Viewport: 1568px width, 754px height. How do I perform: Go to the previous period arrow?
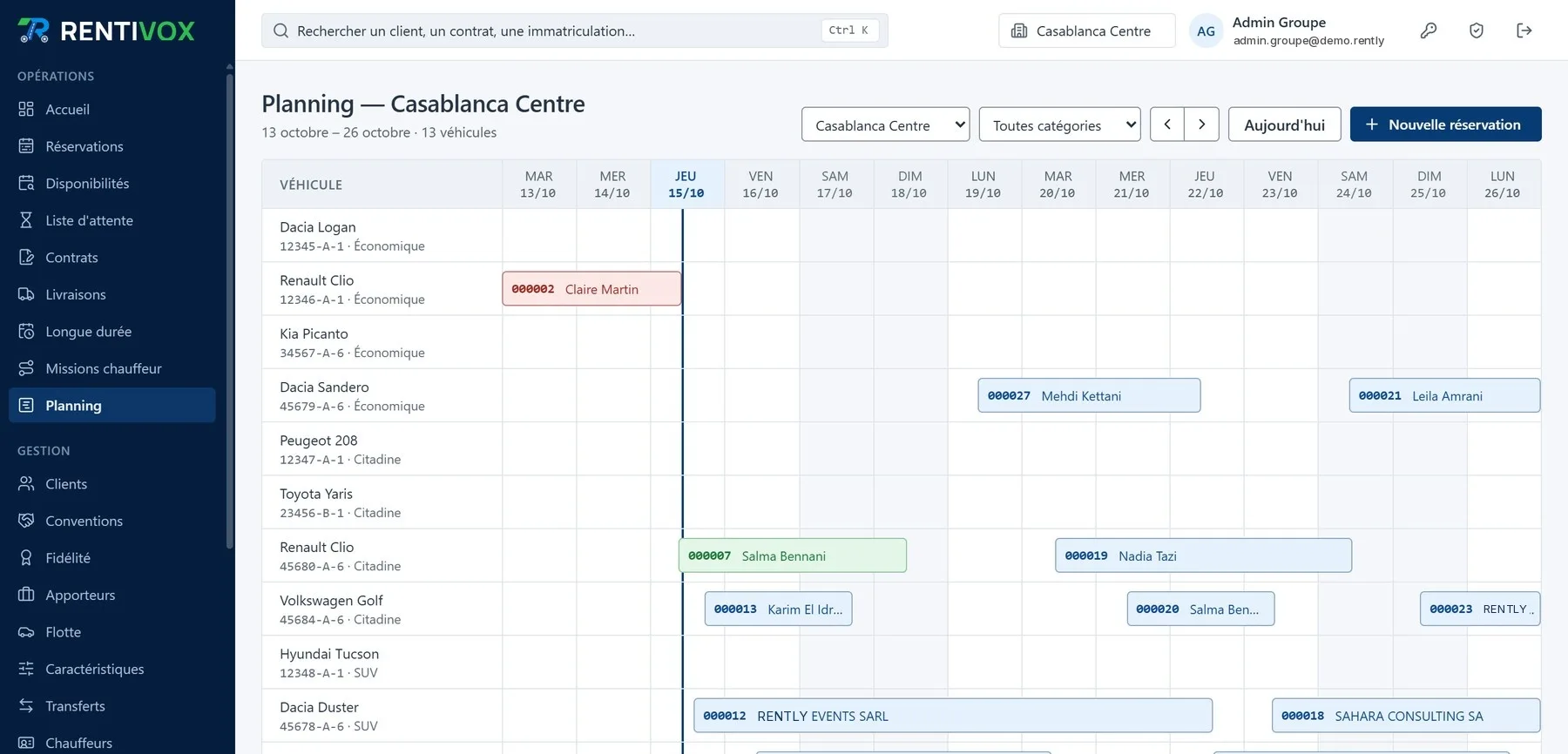(1167, 125)
